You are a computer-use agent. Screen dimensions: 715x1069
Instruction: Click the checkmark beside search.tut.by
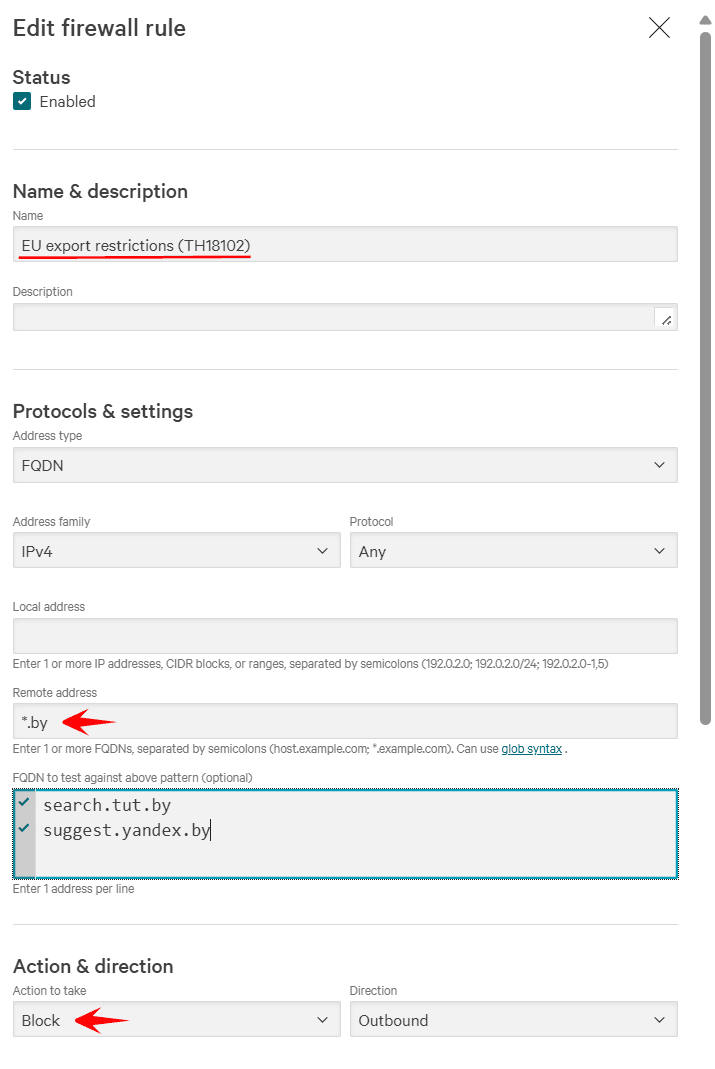coord(24,802)
